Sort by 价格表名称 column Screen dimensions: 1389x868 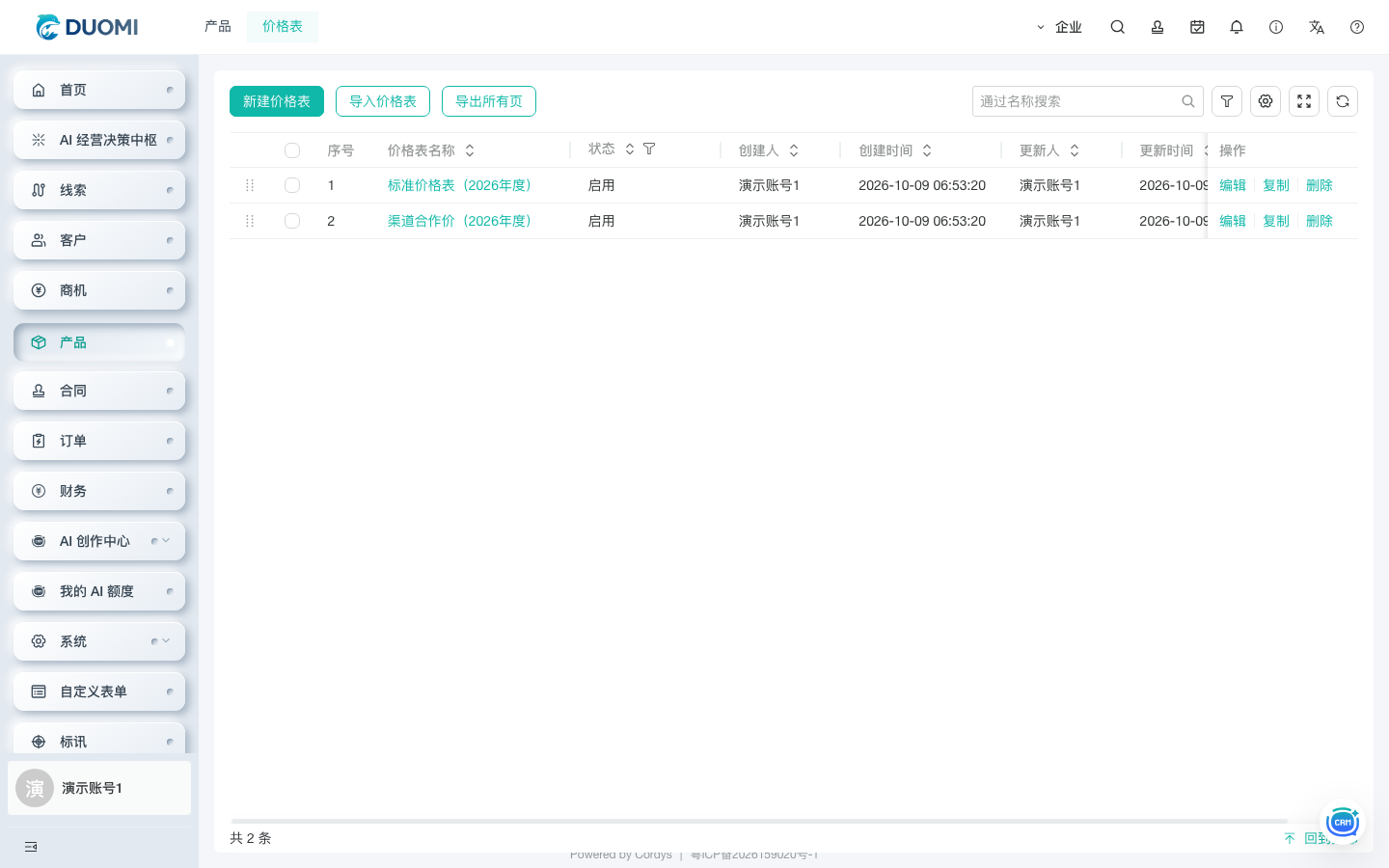(470, 150)
